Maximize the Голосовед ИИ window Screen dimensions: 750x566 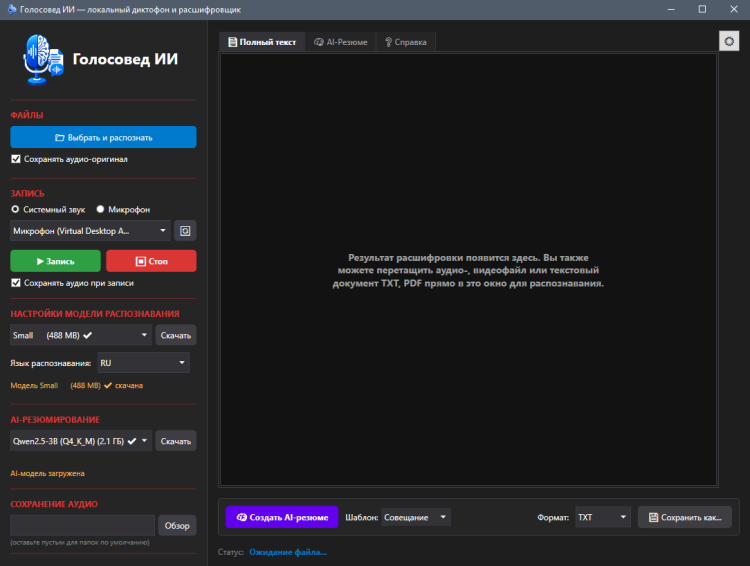(702, 9)
